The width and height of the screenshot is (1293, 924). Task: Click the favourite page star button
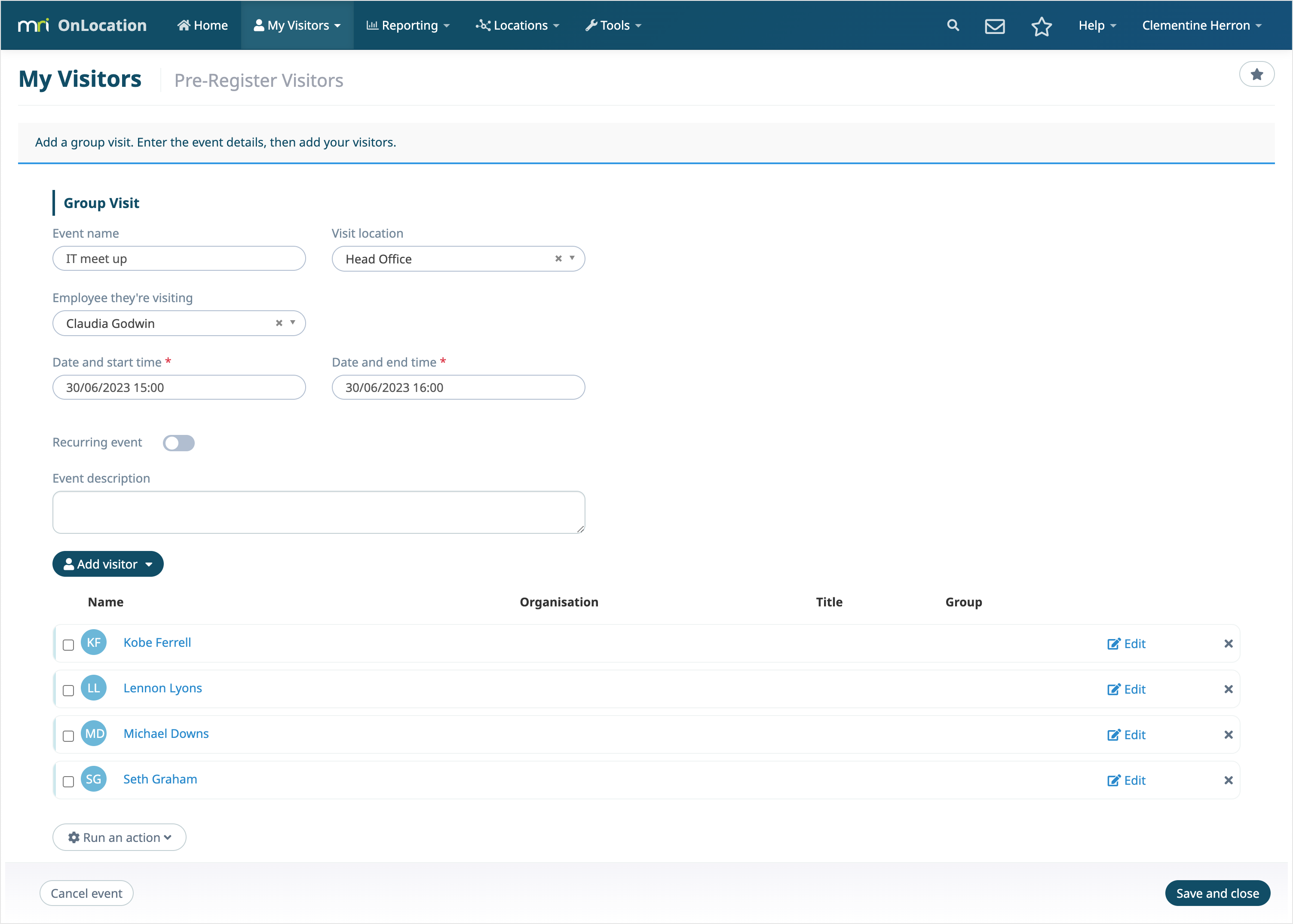tap(1256, 74)
